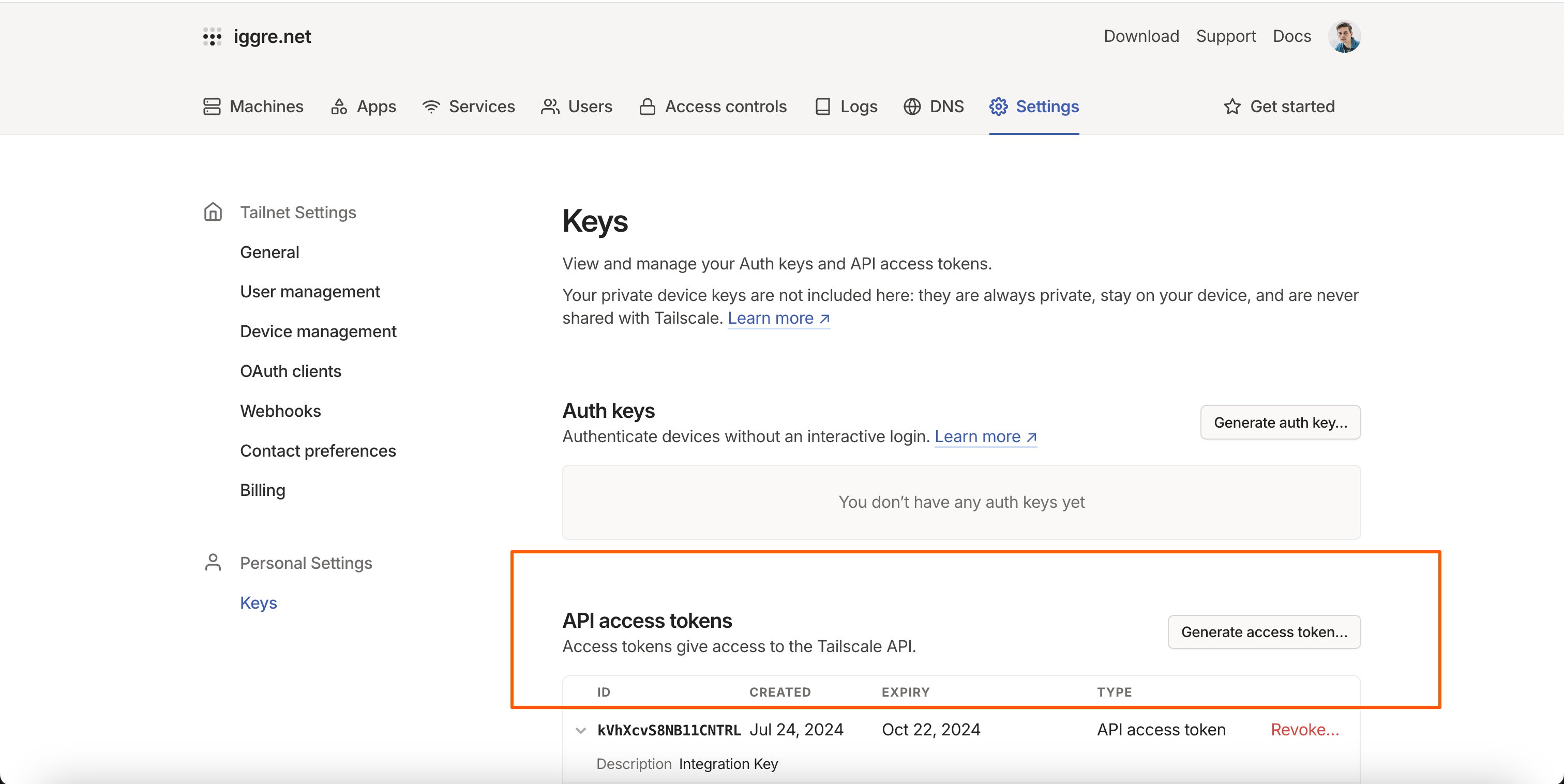Open the user avatar profile menu
The height and width of the screenshot is (784, 1564).
coord(1344,36)
